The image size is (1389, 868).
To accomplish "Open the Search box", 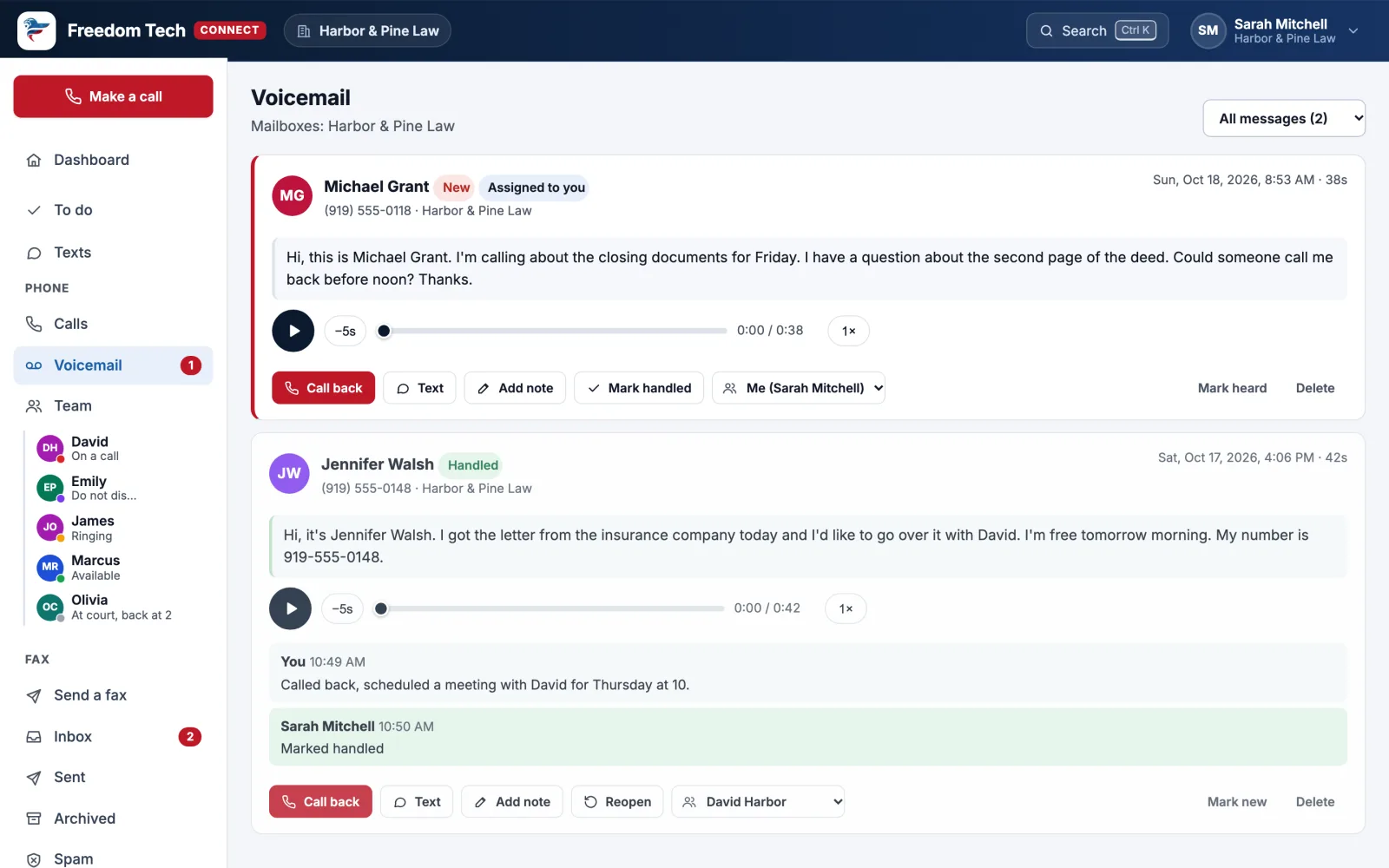I will coord(1097,30).
